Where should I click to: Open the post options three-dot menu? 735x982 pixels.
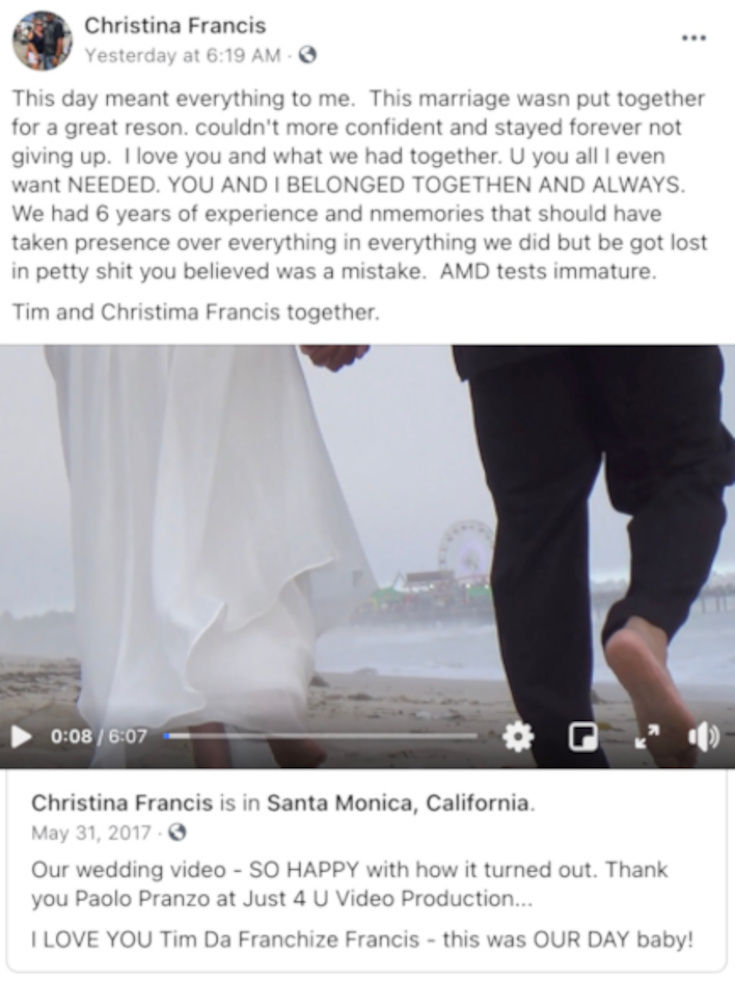(694, 38)
